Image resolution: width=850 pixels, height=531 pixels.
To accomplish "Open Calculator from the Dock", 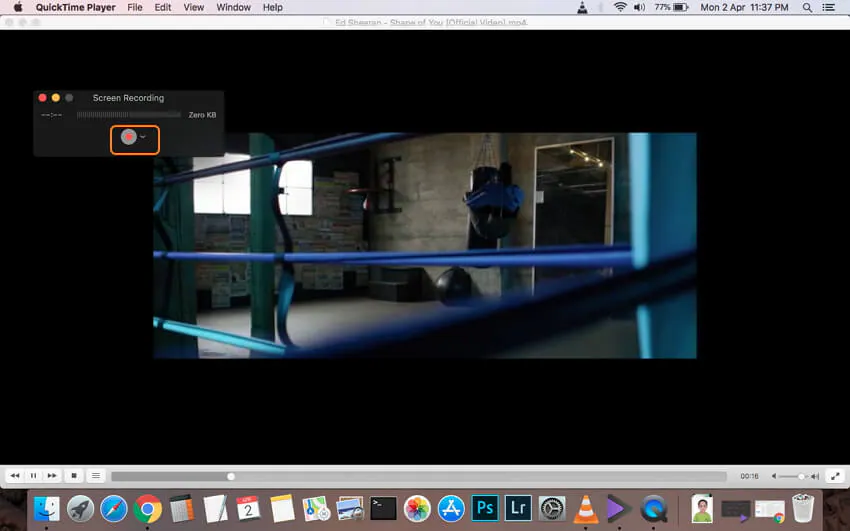I will point(182,509).
